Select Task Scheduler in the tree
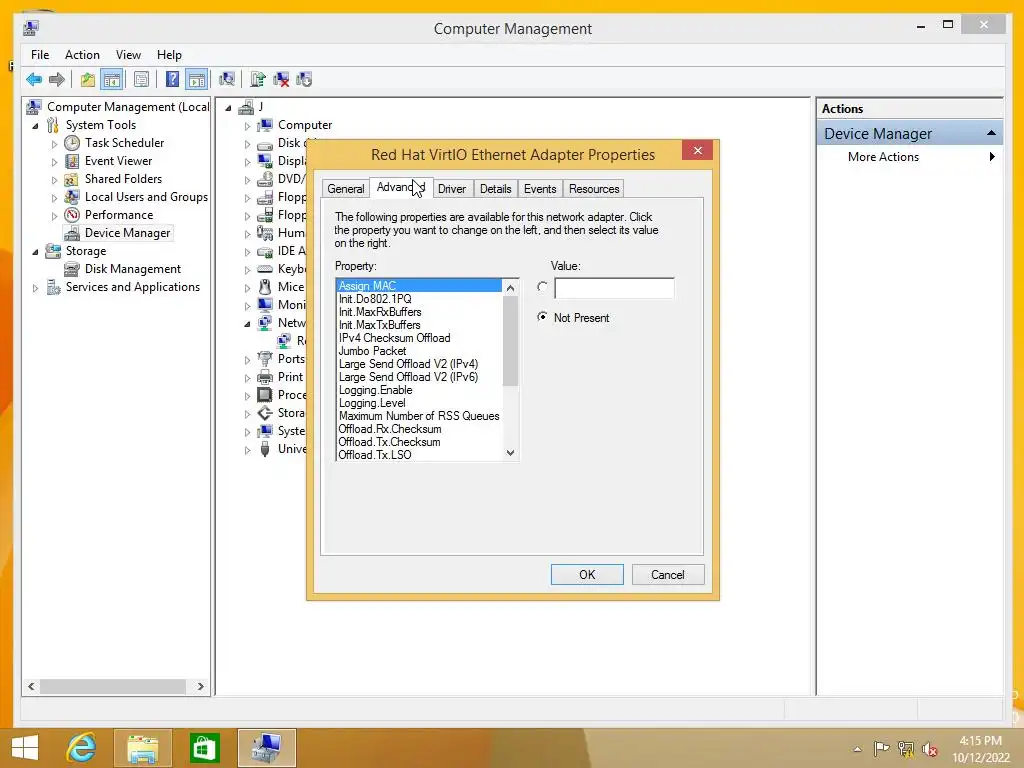This screenshot has width=1024, height=768. click(x=124, y=142)
